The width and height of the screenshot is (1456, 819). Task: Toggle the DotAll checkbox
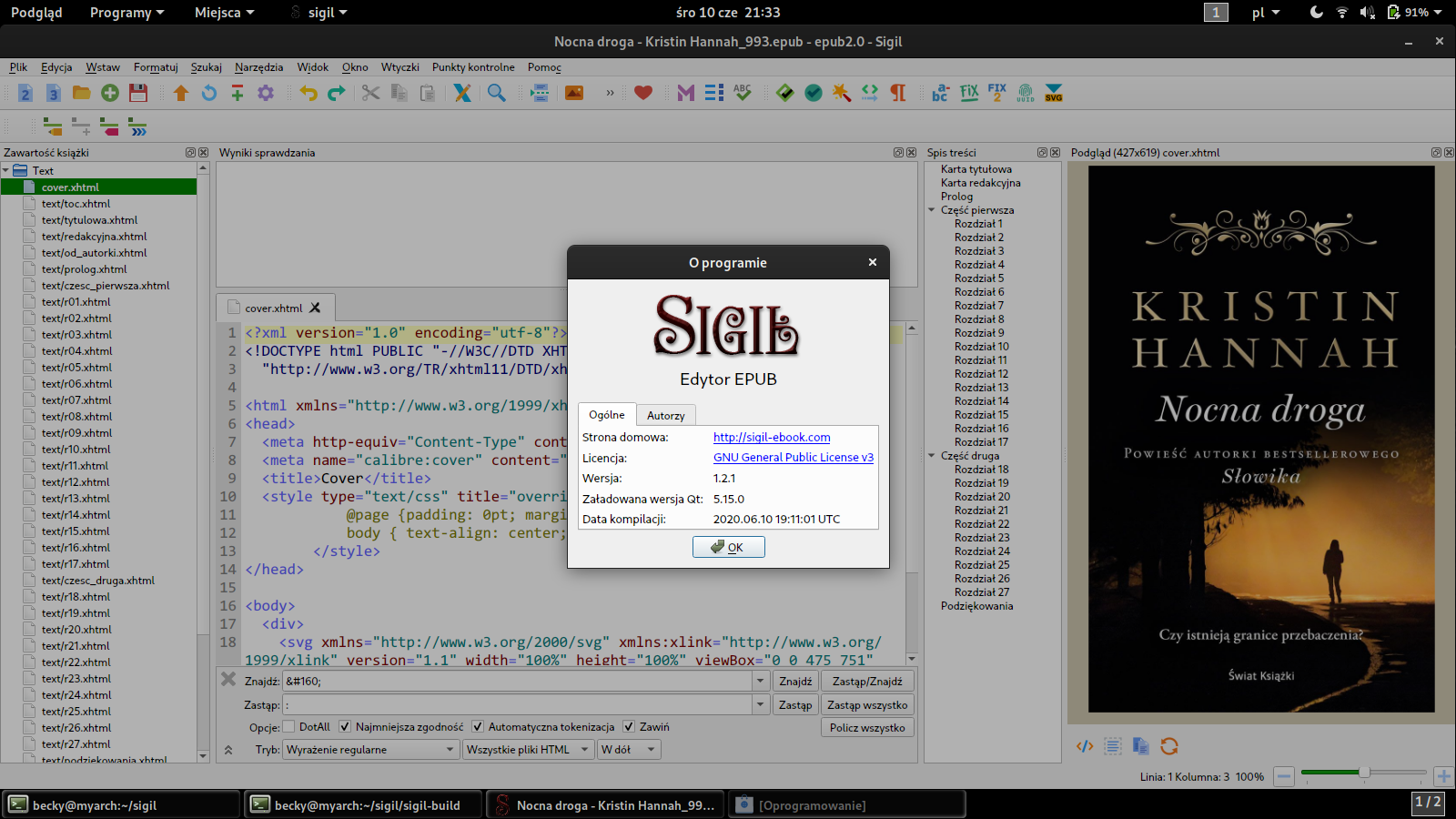288,727
